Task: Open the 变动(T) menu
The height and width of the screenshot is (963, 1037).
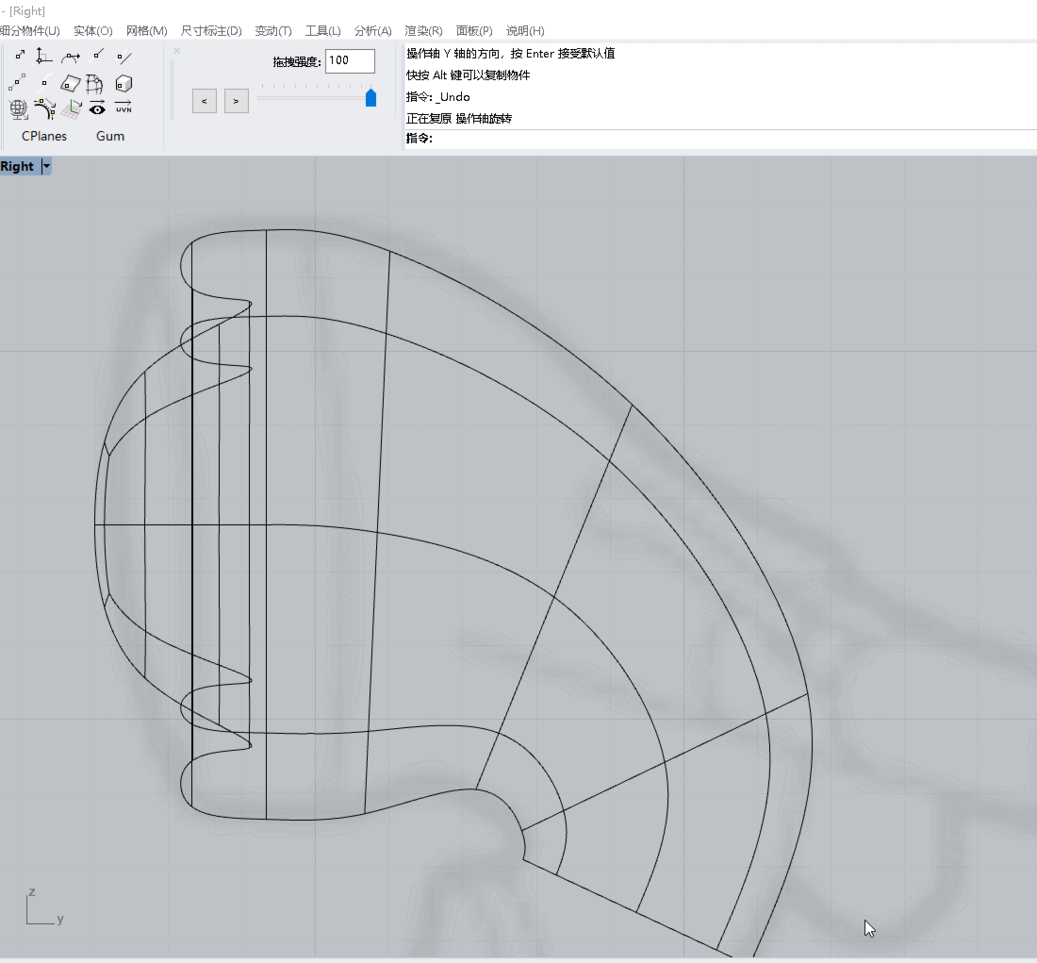Action: pyautogui.click(x=273, y=31)
